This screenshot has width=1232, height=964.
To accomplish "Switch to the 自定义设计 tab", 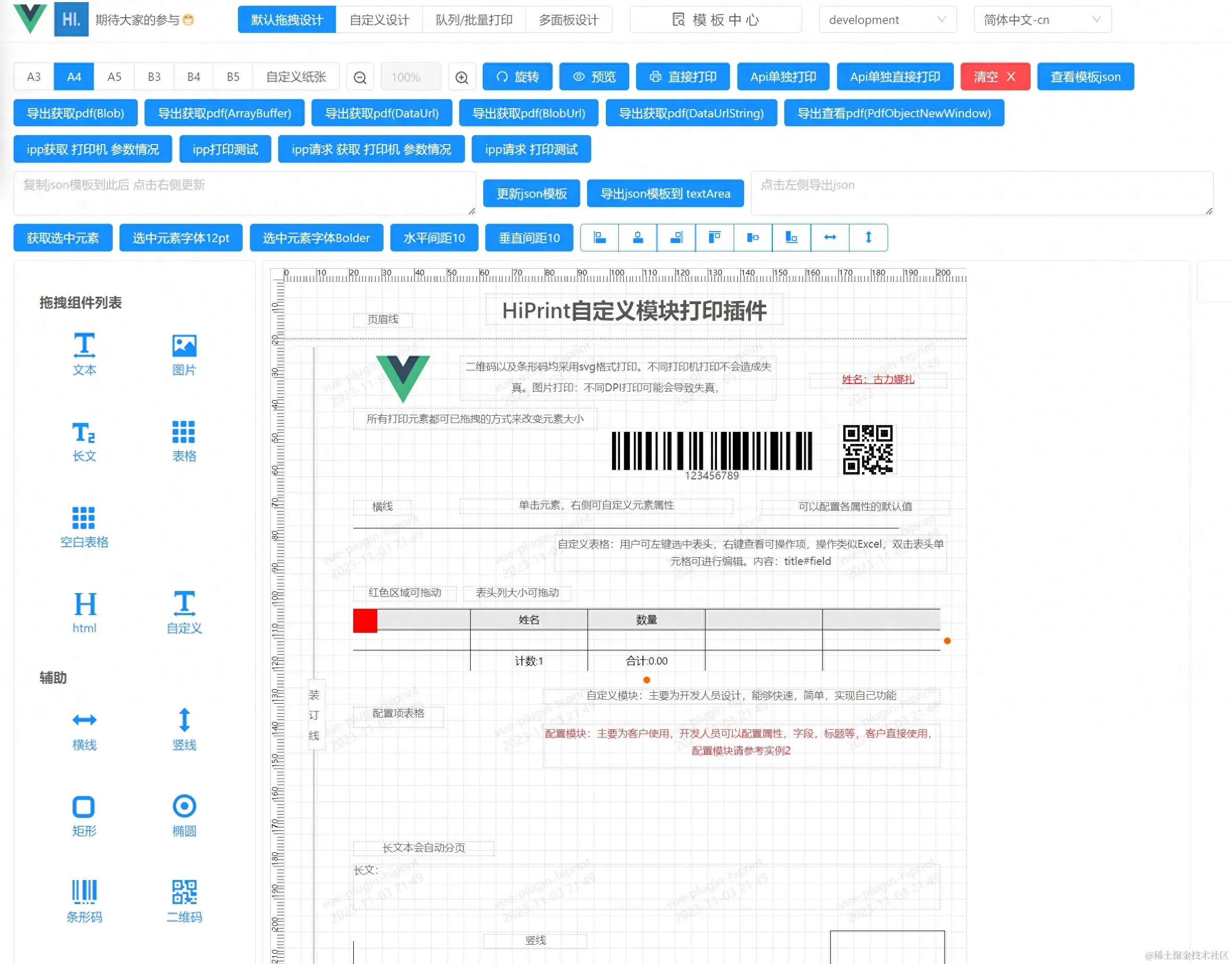I will (379, 20).
